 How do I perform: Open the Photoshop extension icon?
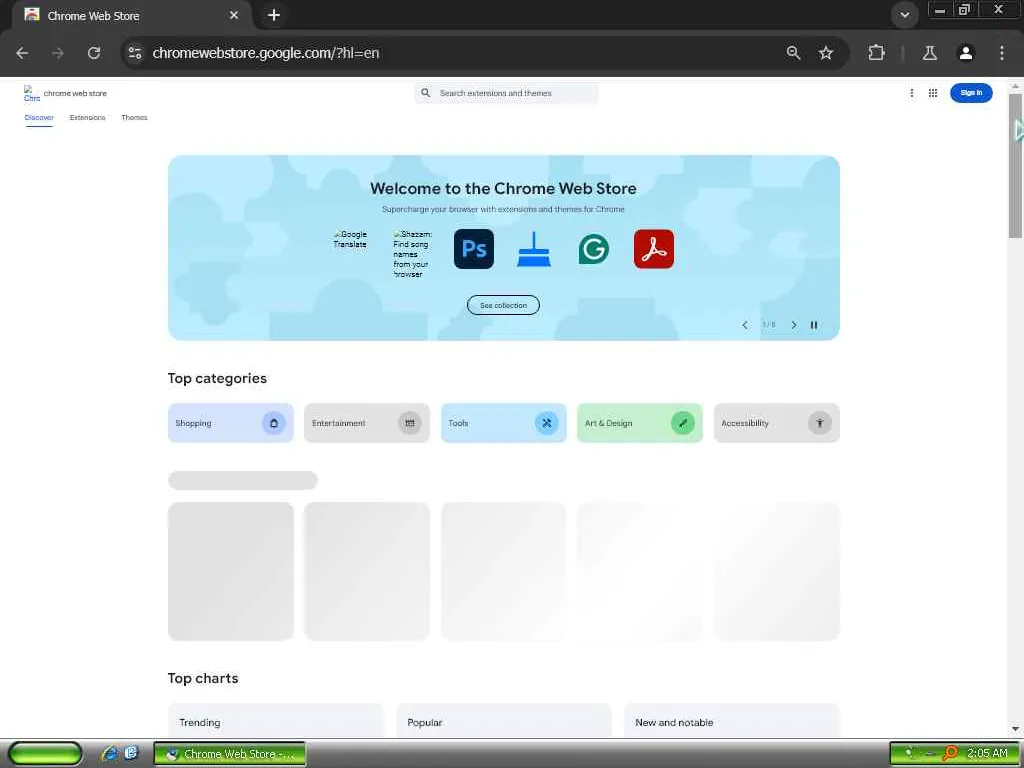point(474,249)
